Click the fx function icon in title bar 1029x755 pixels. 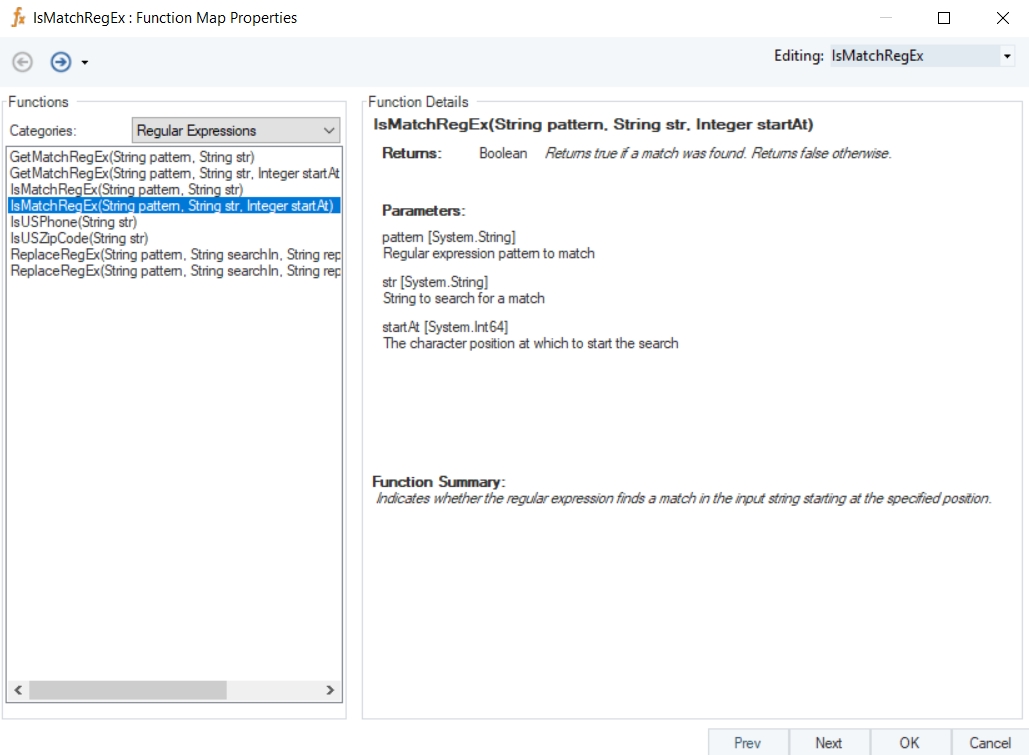point(17,18)
